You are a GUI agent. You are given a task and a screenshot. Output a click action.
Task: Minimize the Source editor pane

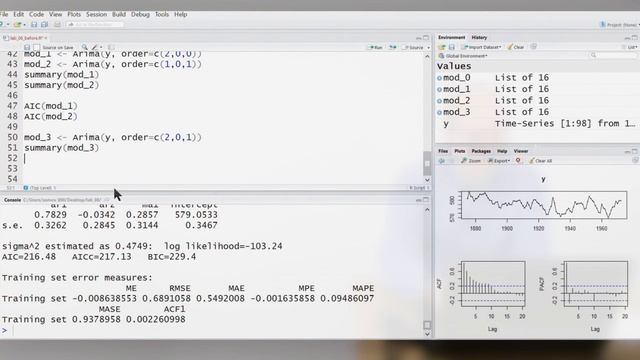point(418,38)
